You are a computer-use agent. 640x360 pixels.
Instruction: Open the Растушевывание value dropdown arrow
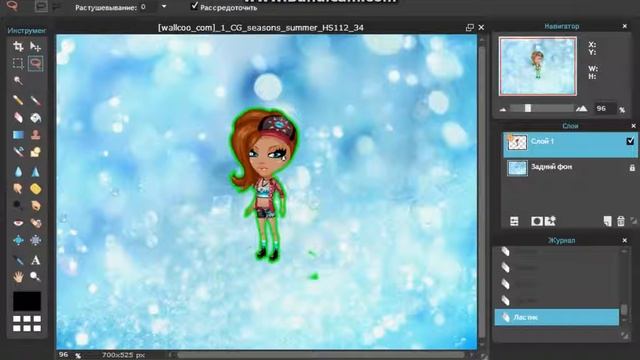(x=164, y=7)
